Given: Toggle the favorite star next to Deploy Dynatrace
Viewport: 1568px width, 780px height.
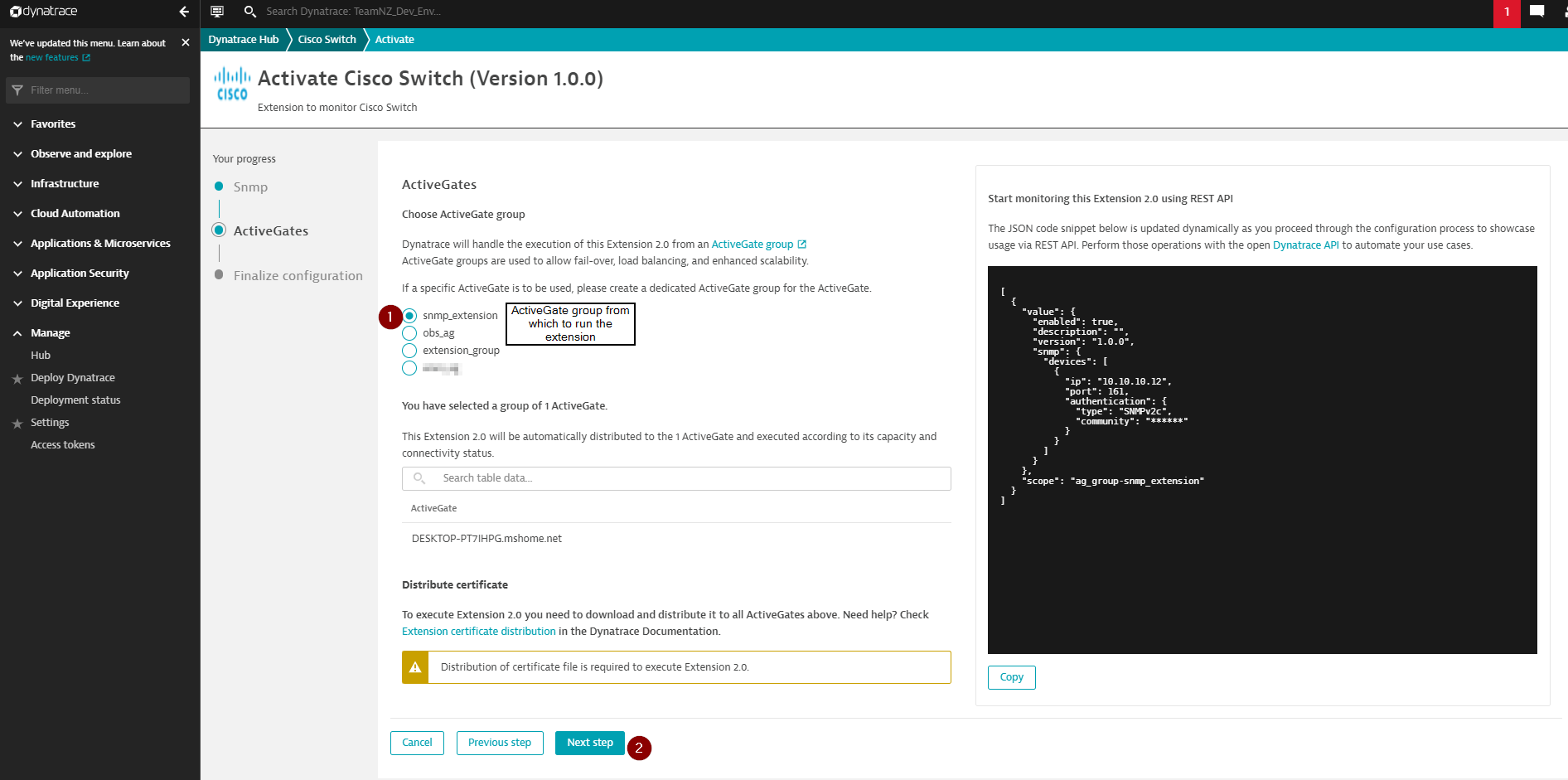Looking at the screenshot, I should (17, 378).
